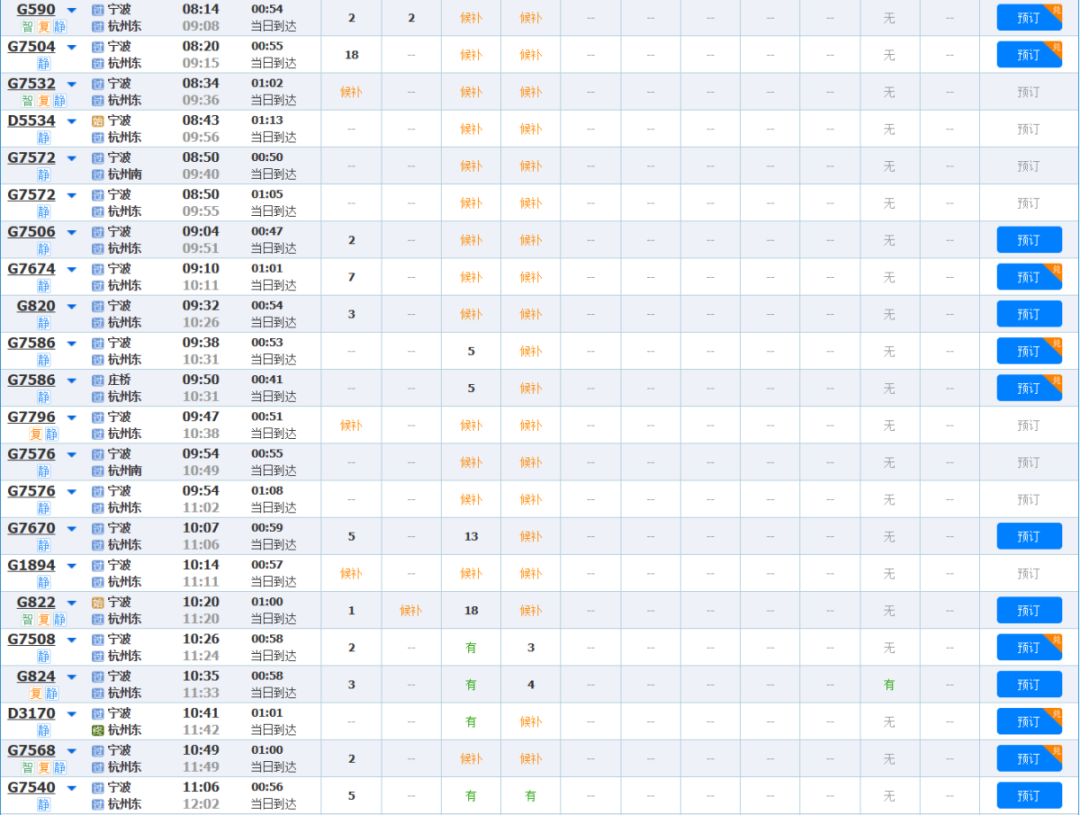Click the 智 tag under train G7568

(x=28, y=767)
